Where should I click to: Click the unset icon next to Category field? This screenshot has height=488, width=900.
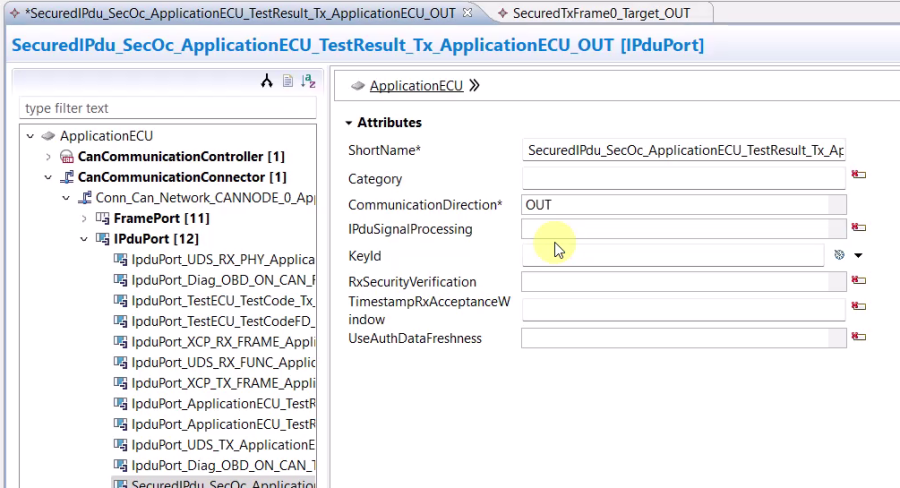[x=859, y=175]
